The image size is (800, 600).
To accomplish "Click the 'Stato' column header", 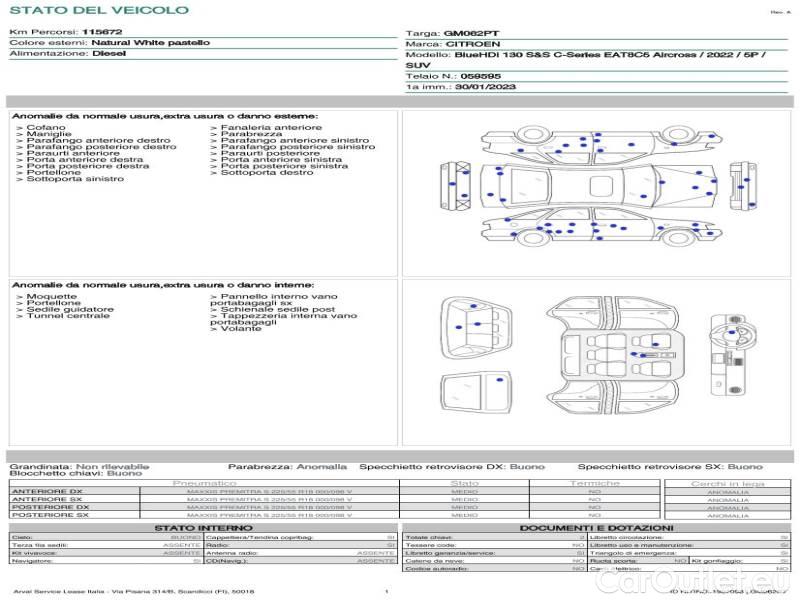I will [x=464, y=483].
